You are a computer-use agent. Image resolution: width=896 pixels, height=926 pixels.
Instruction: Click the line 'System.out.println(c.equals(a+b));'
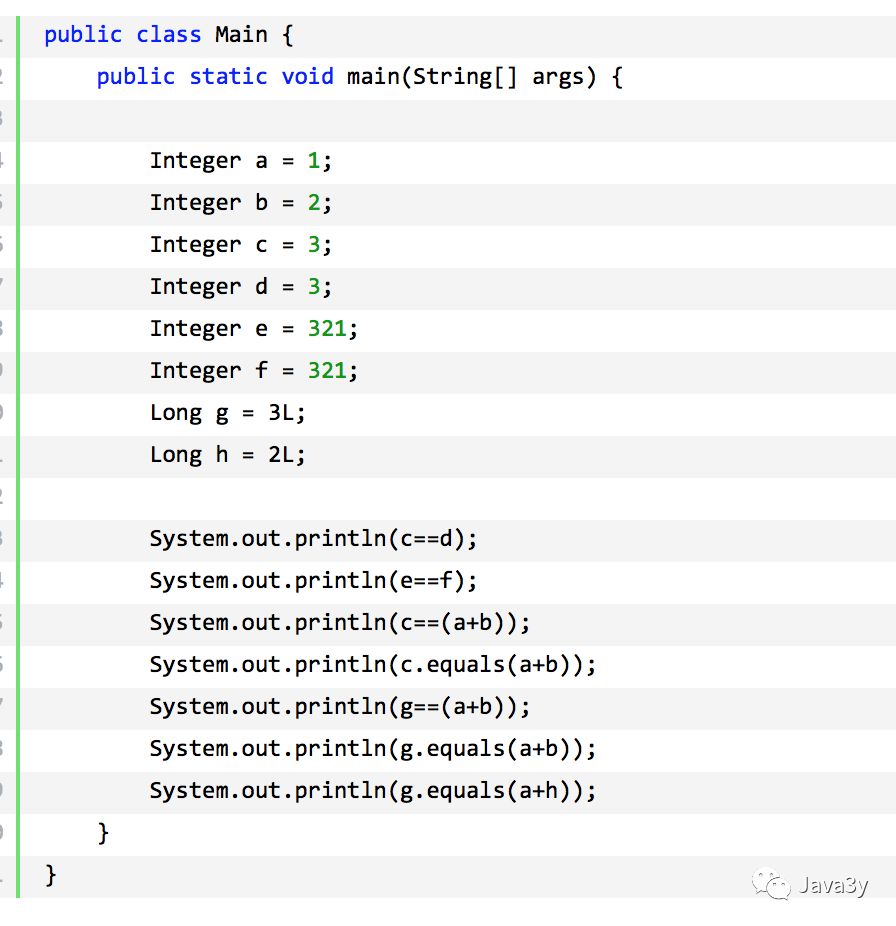click(373, 665)
